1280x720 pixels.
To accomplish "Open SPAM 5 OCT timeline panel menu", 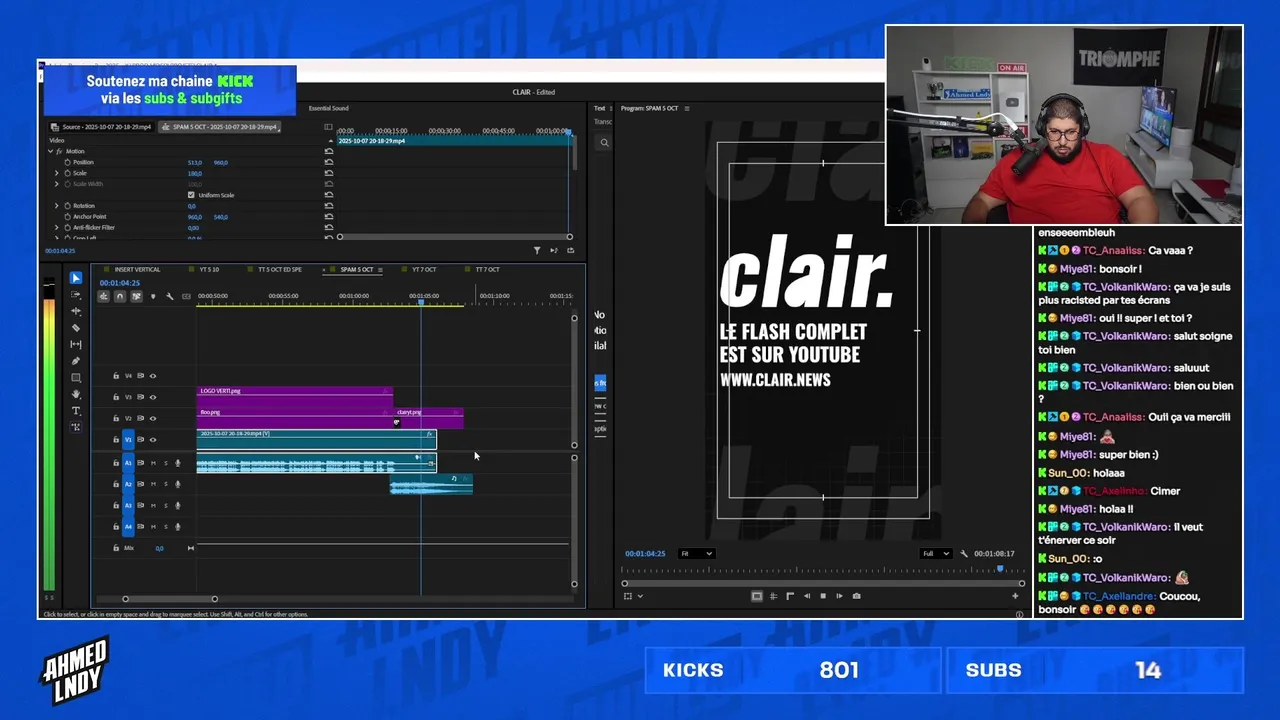I will (x=380, y=270).
